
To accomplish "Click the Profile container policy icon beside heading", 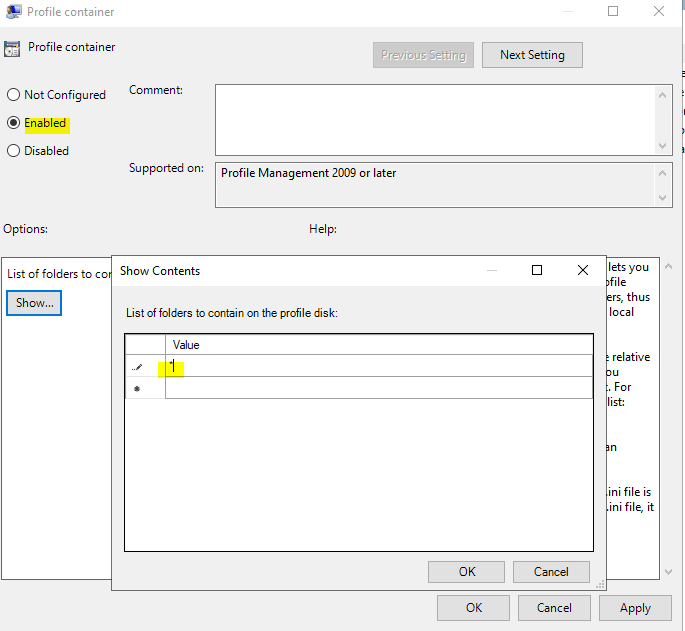I will click(x=13, y=48).
